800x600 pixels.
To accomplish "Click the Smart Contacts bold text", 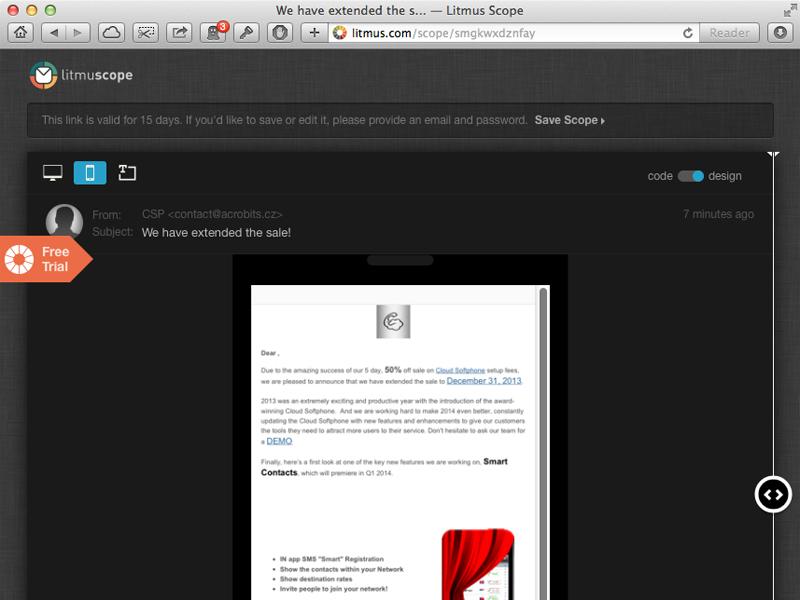I will pyautogui.click(x=384, y=467).
